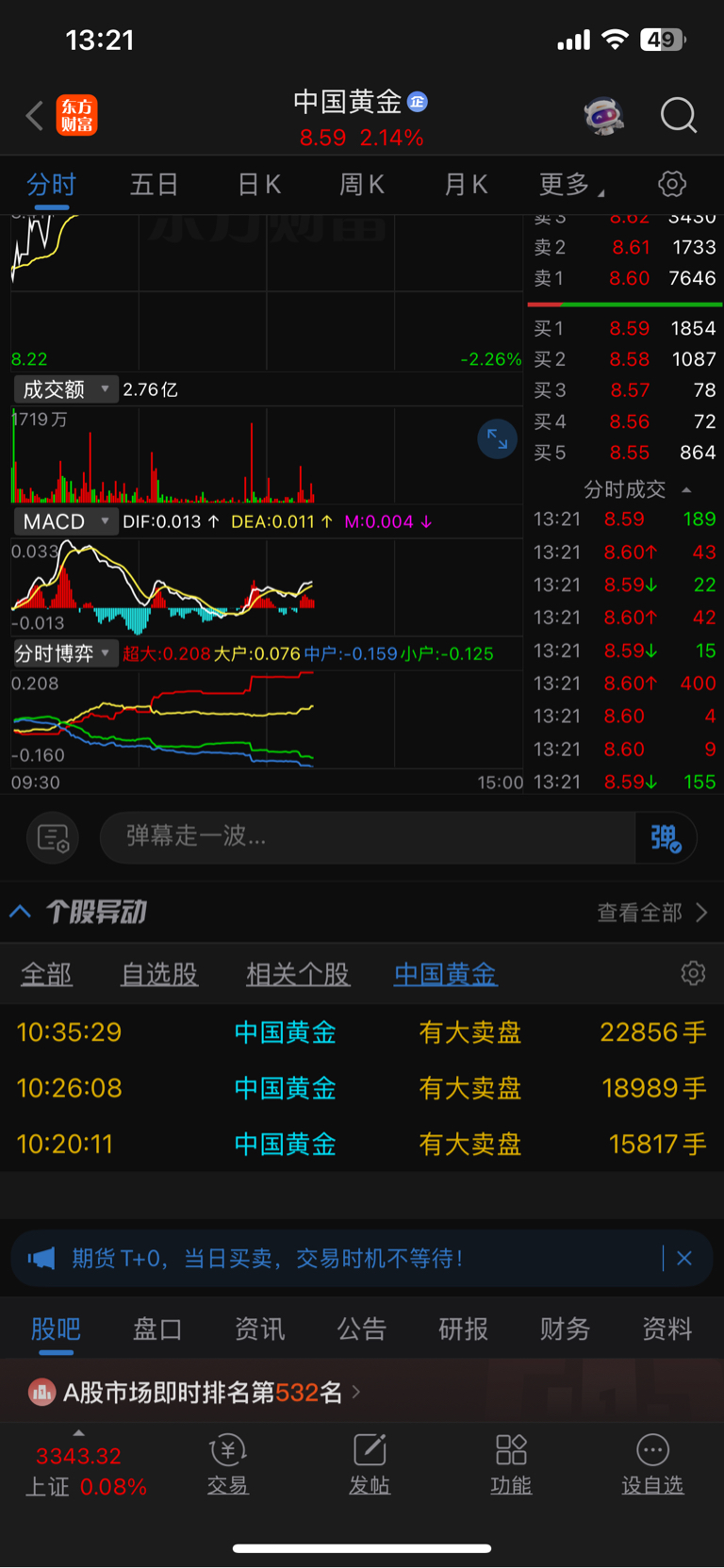
Task: Switch to the 月K chart tab
Action: click(466, 184)
